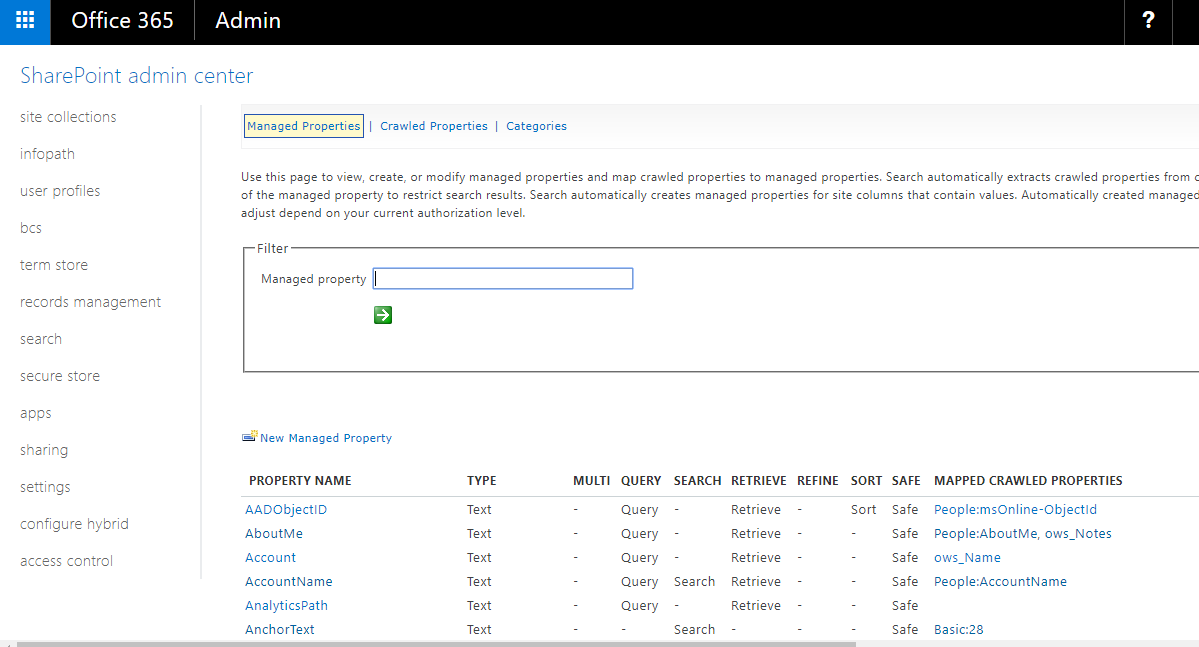Open People:AccountName crawled property
Viewport: 1199px width, 647px height.
pyautogui.click(x=999, y=582)
